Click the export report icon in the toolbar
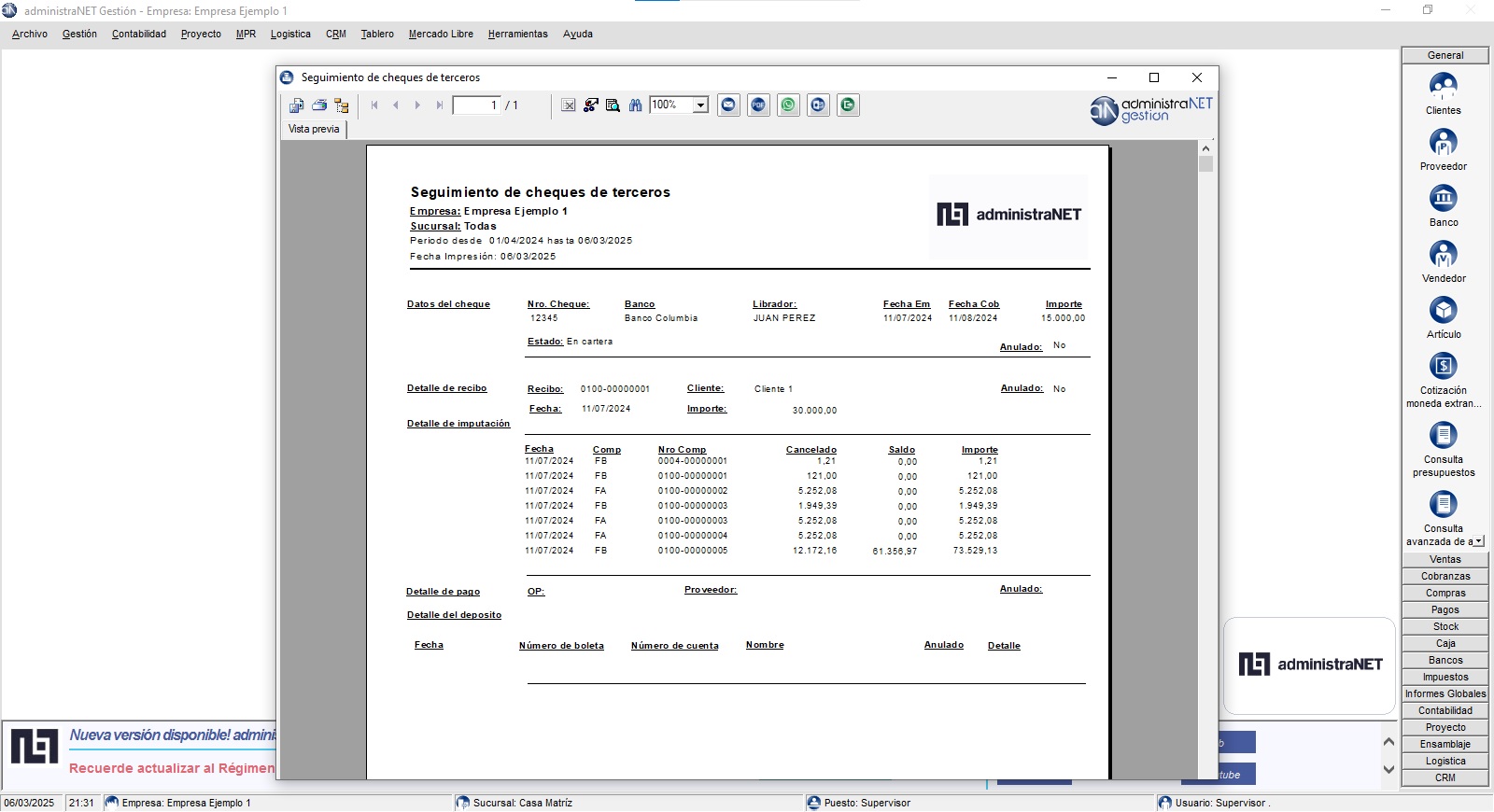1494x812 pixels. 296,105
